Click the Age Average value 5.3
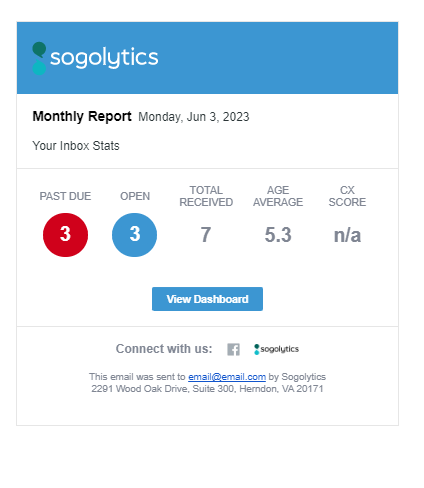Viewport: 424px width, 488px height. pos(278,235)
